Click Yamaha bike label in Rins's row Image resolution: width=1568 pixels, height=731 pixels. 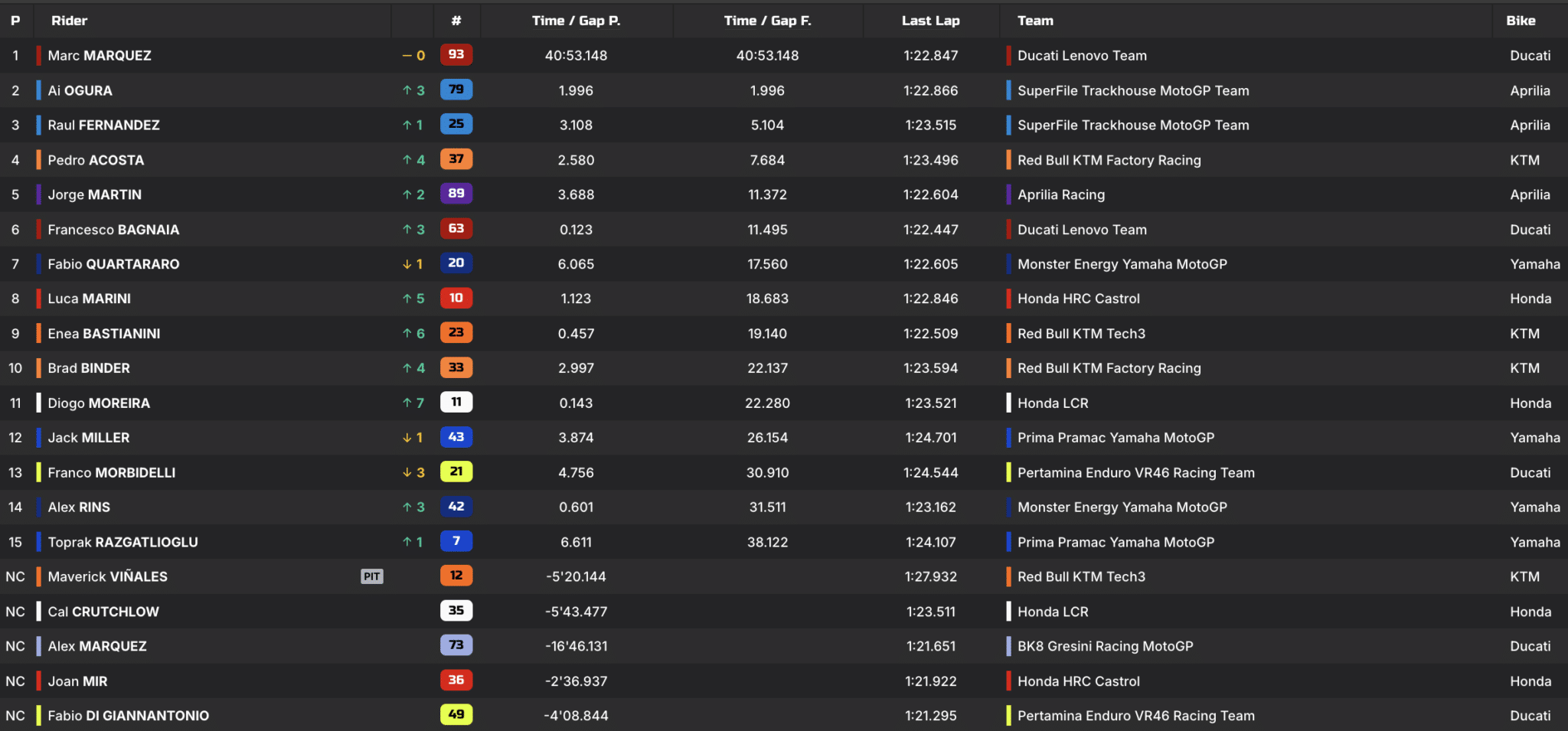pyautogui.click(x=1534, y=507)
